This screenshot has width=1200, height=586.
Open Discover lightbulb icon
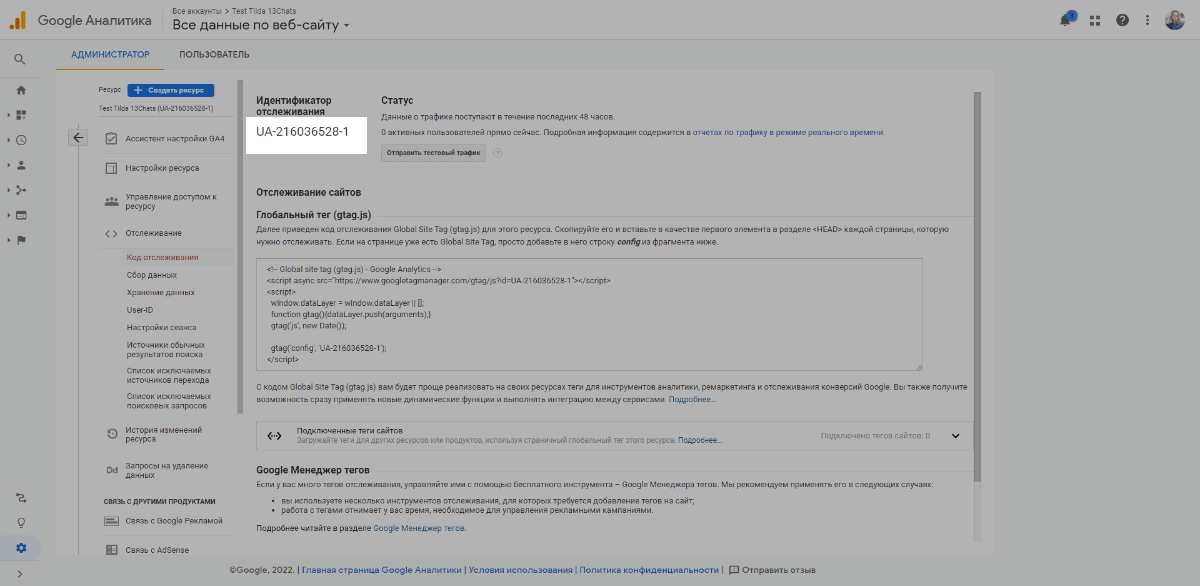coord(21,522)
